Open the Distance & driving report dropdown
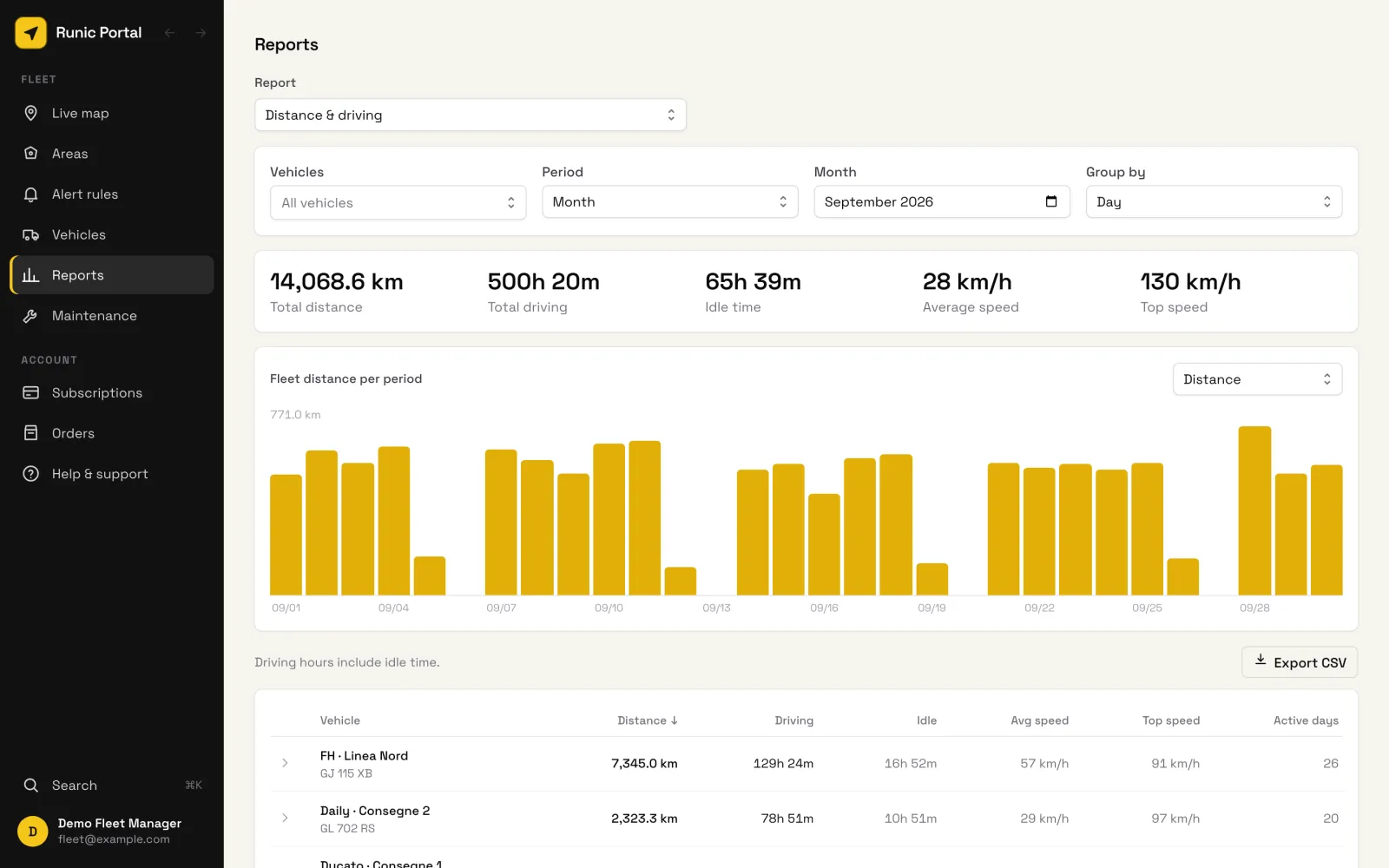This screenshot has width=1389, height=868. [x=471, y=115]
